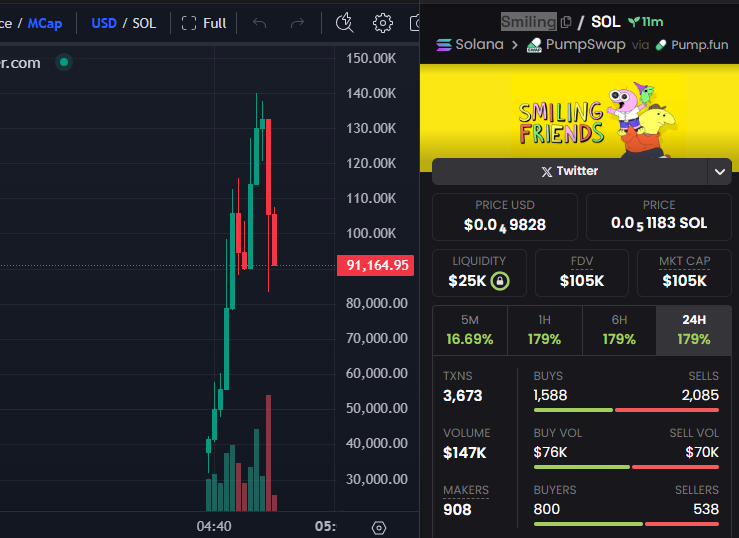Switch chart to MCap view
739x538 pixels.
tap(45, 23)
